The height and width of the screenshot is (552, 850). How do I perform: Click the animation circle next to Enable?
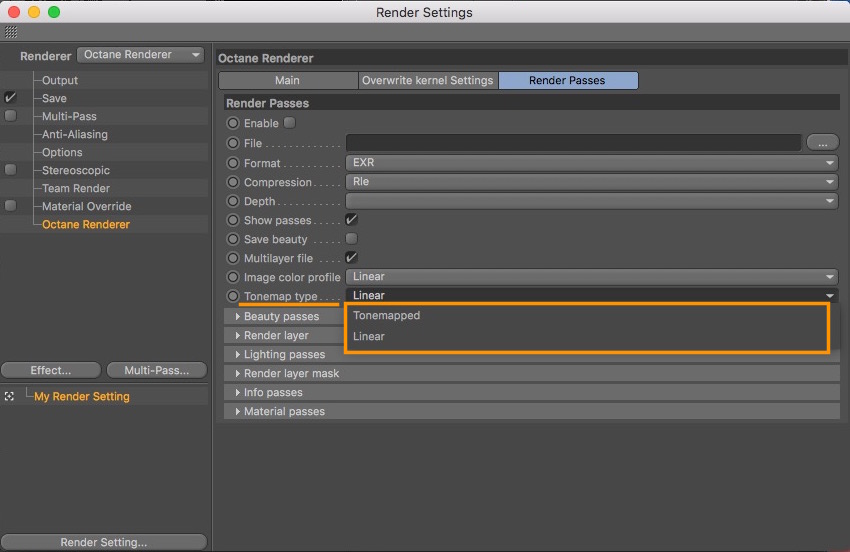233,123
